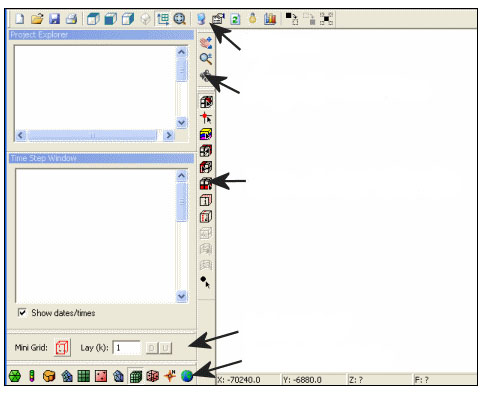The image size is (491, 396).
Task: Select the TIN module green icon
Action: coord(14,376)
